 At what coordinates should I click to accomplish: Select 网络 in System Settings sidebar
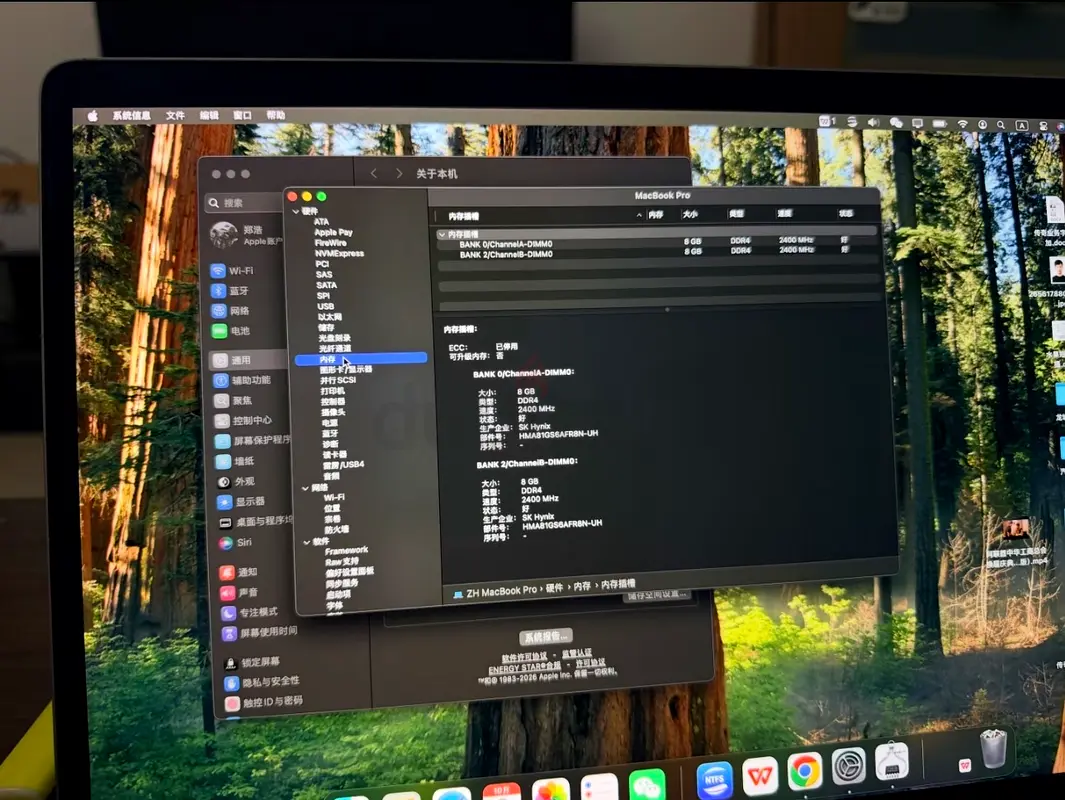click(x=232, y=311)
